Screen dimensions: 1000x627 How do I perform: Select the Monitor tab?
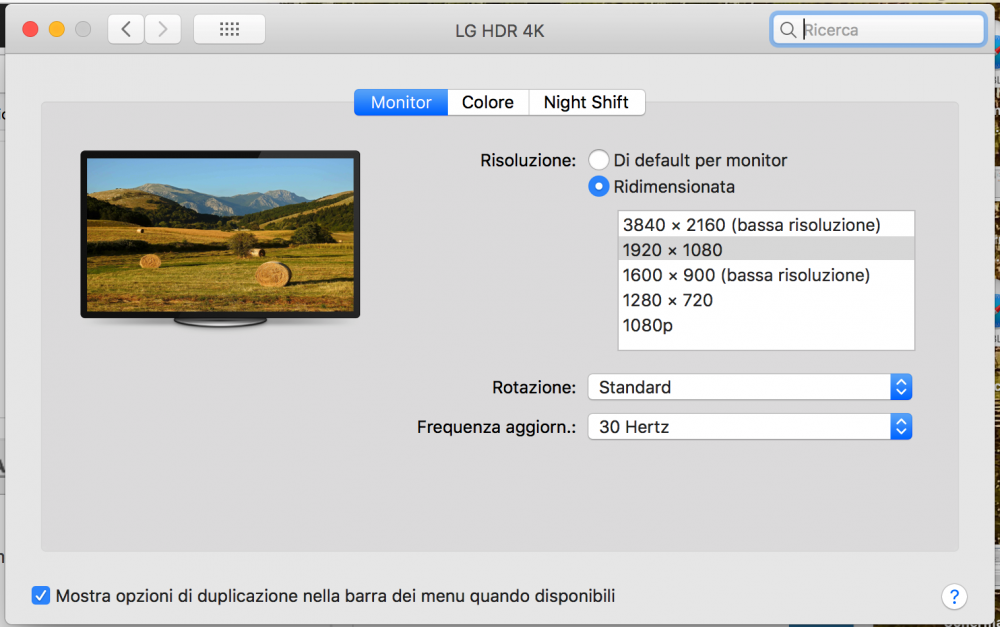point(401,102)
